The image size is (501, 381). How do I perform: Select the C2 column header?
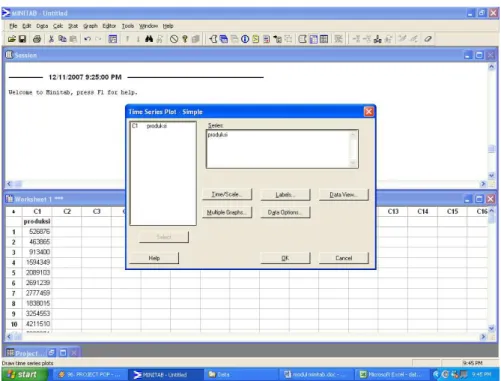pos(67,212)
